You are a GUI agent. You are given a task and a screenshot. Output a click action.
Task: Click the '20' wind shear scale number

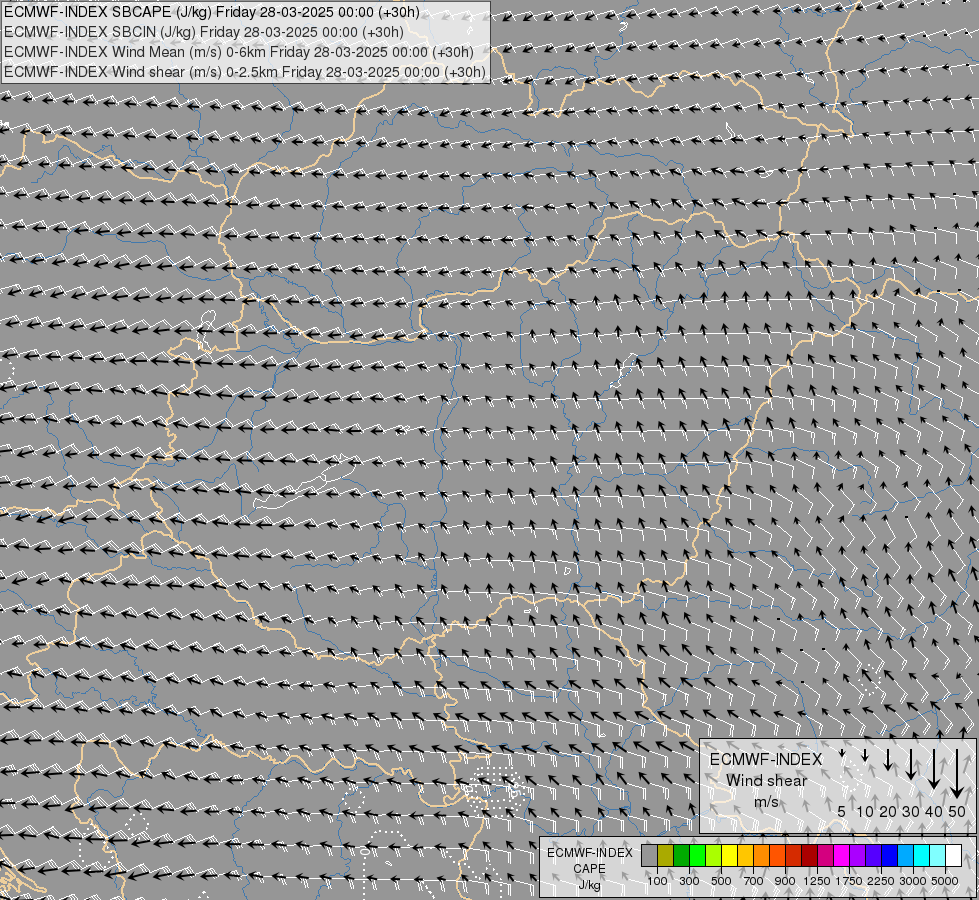[x=888, y=811]
